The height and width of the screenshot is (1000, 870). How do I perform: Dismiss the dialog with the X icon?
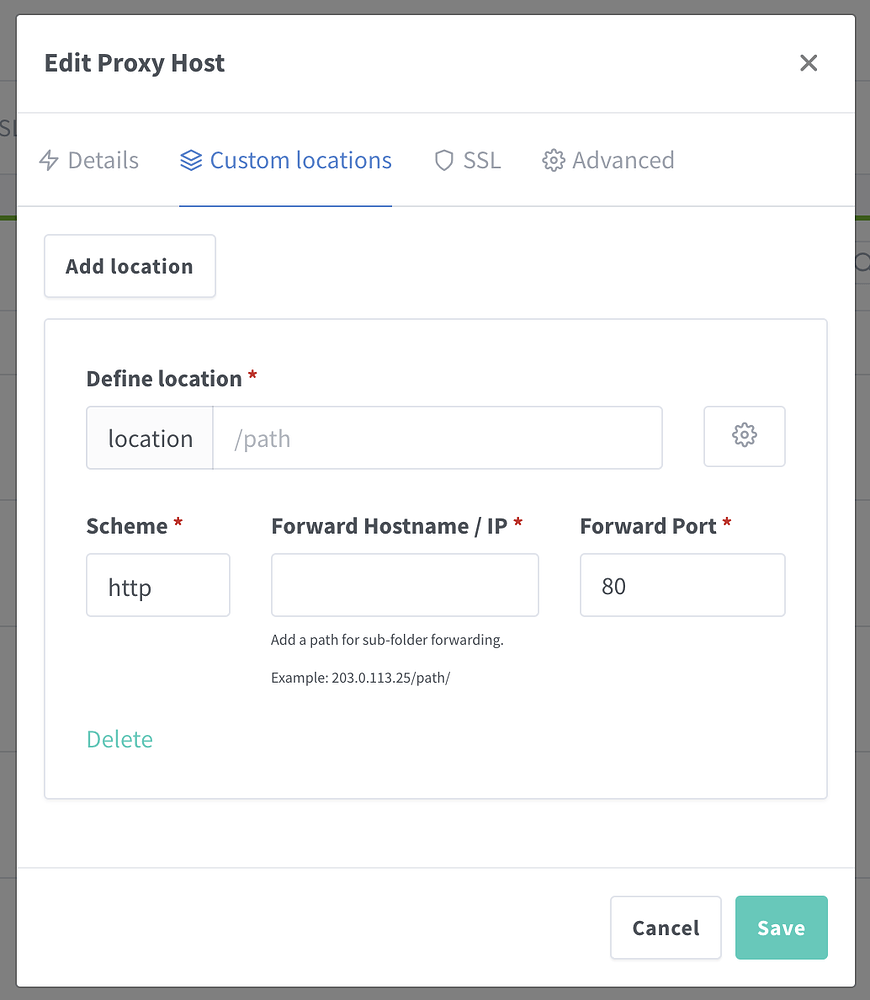click(808, 62)
